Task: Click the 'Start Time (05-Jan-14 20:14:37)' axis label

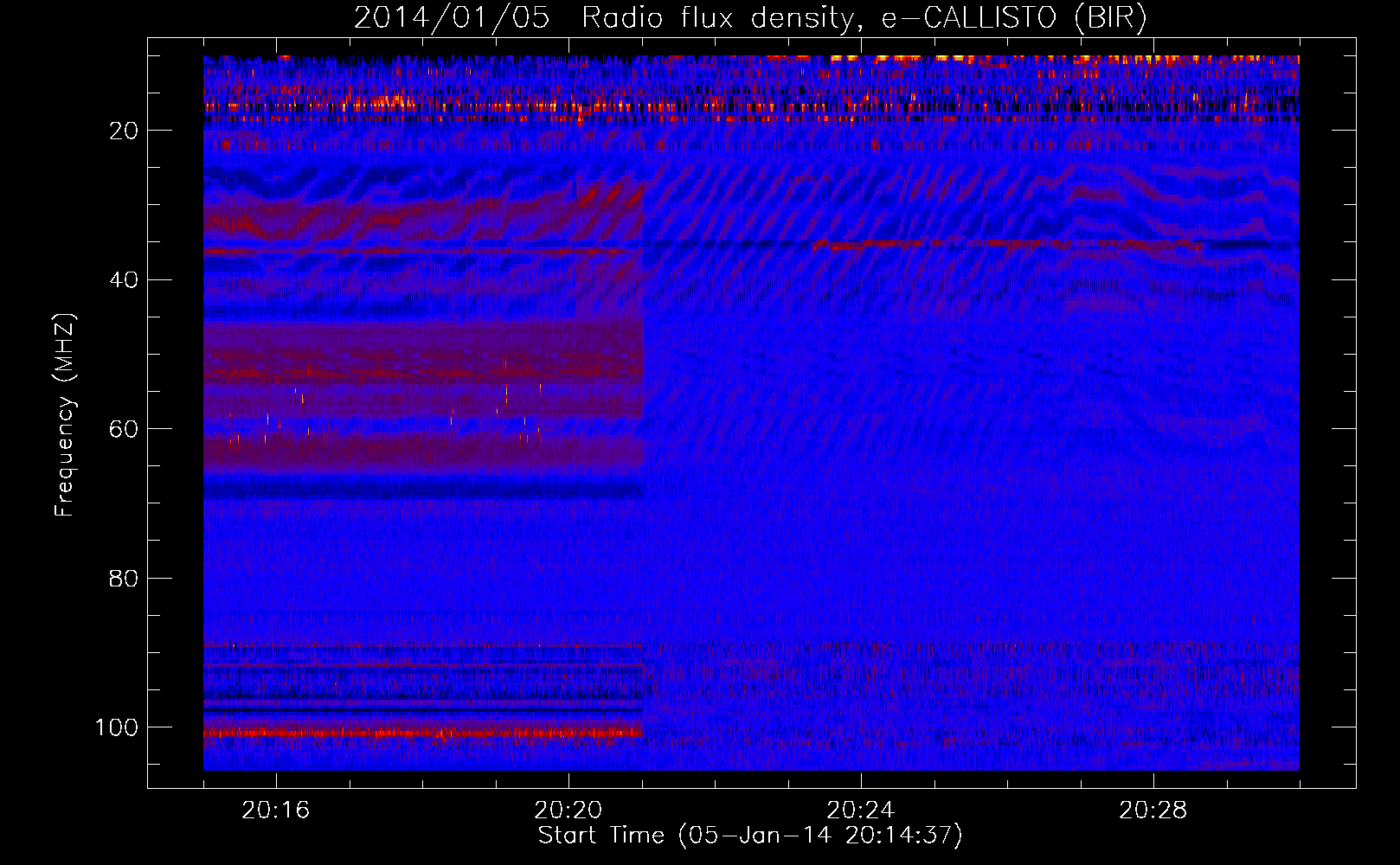Action: pyautogui.click(x=750, y=836)
